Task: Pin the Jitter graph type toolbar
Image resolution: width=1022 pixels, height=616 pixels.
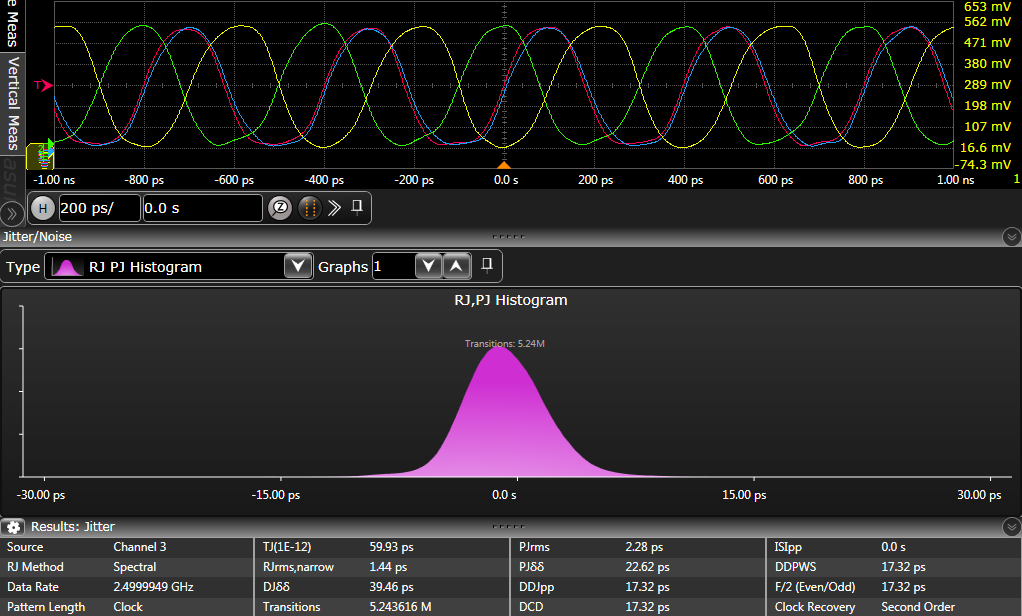Action: pyautogui.click(x=487, y=265)
